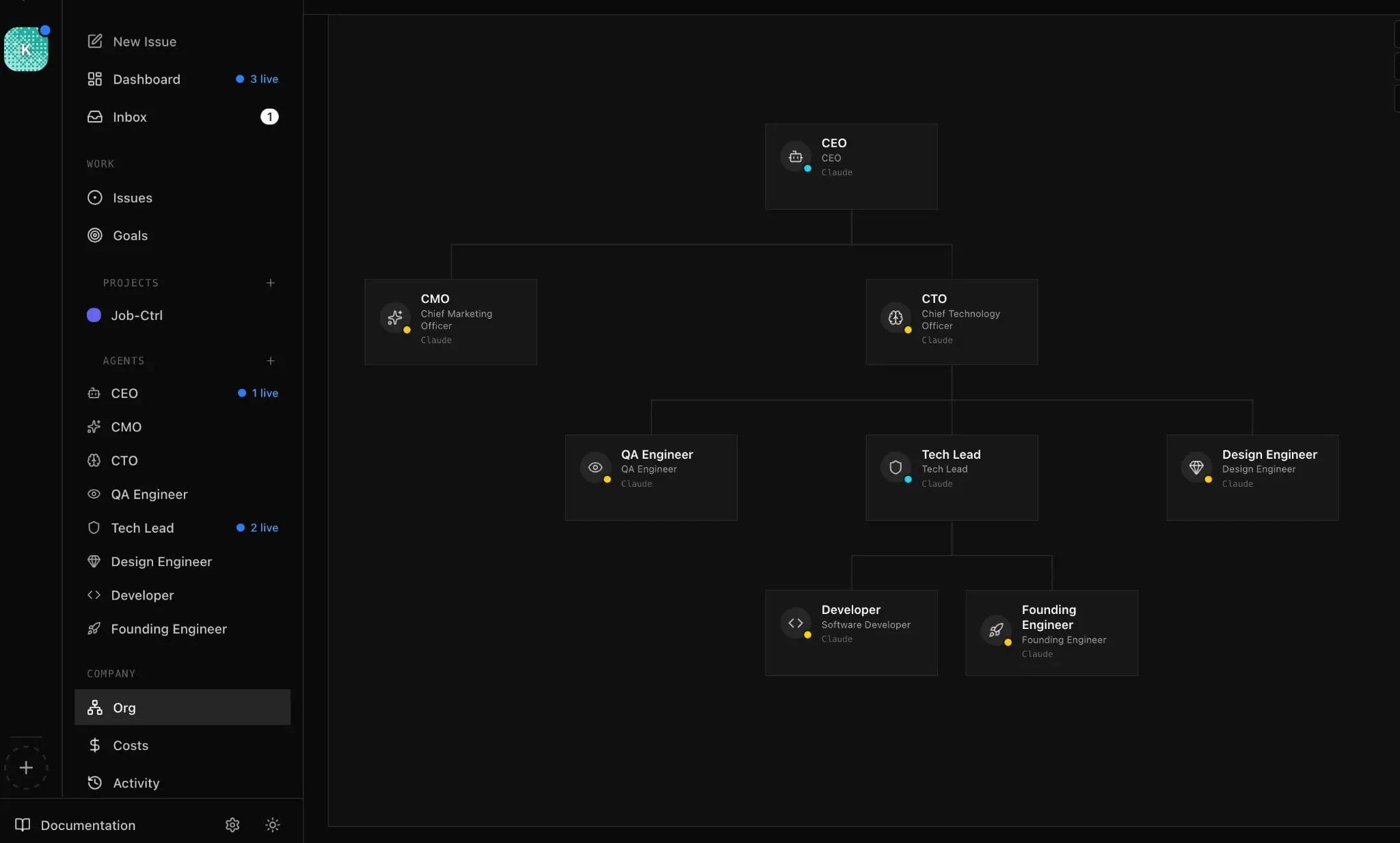Open the Documentation link
Image resolution: width=1400 pixels, height=843 pixels.
pos(88,825)
